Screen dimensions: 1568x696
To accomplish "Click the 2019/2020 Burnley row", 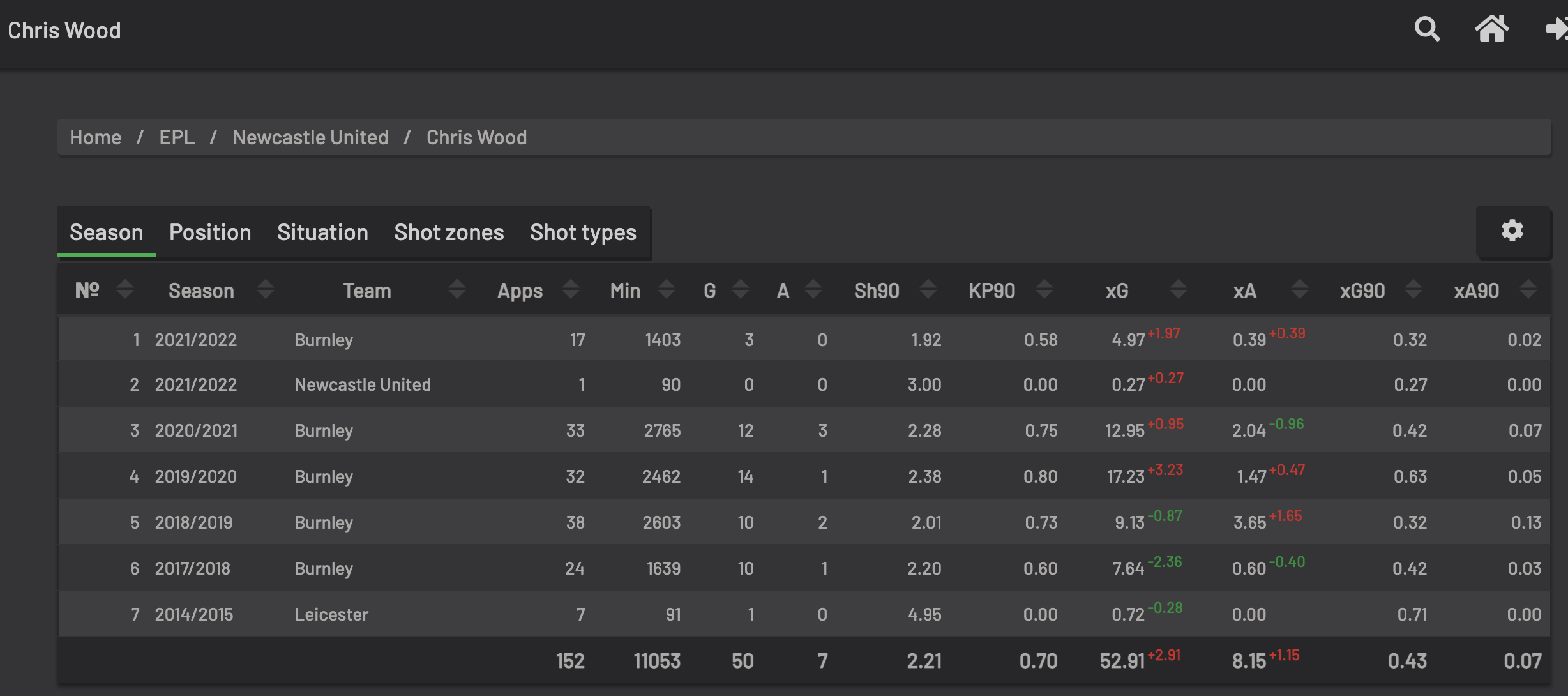I will [x=323, y=476].
